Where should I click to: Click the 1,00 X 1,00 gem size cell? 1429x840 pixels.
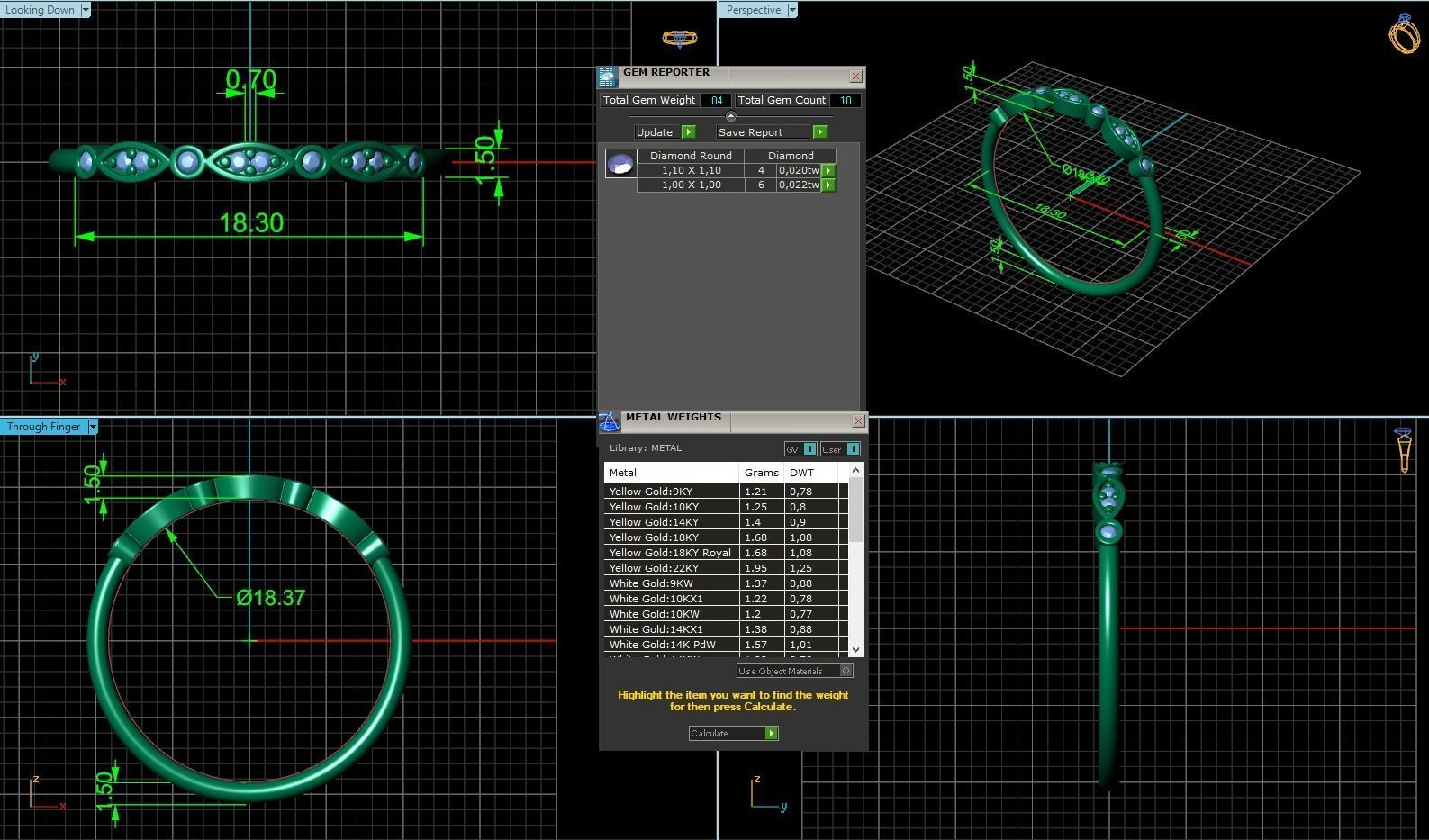tap(691, 185)
